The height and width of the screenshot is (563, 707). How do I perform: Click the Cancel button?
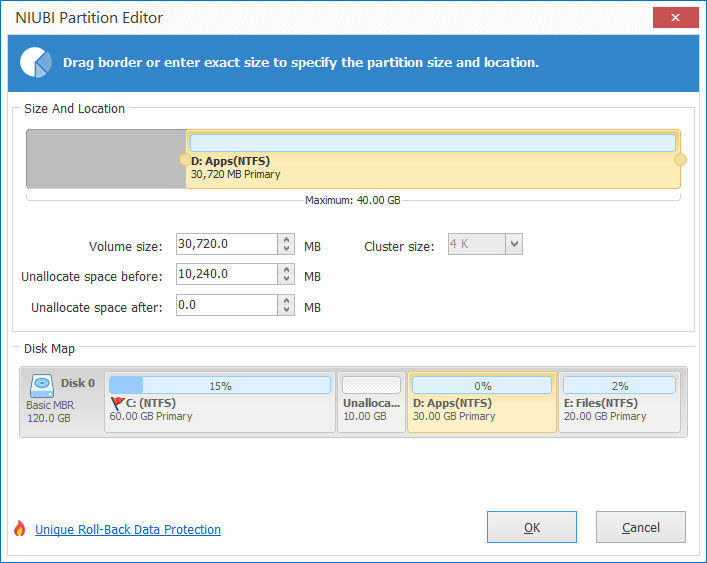point(641,527)
